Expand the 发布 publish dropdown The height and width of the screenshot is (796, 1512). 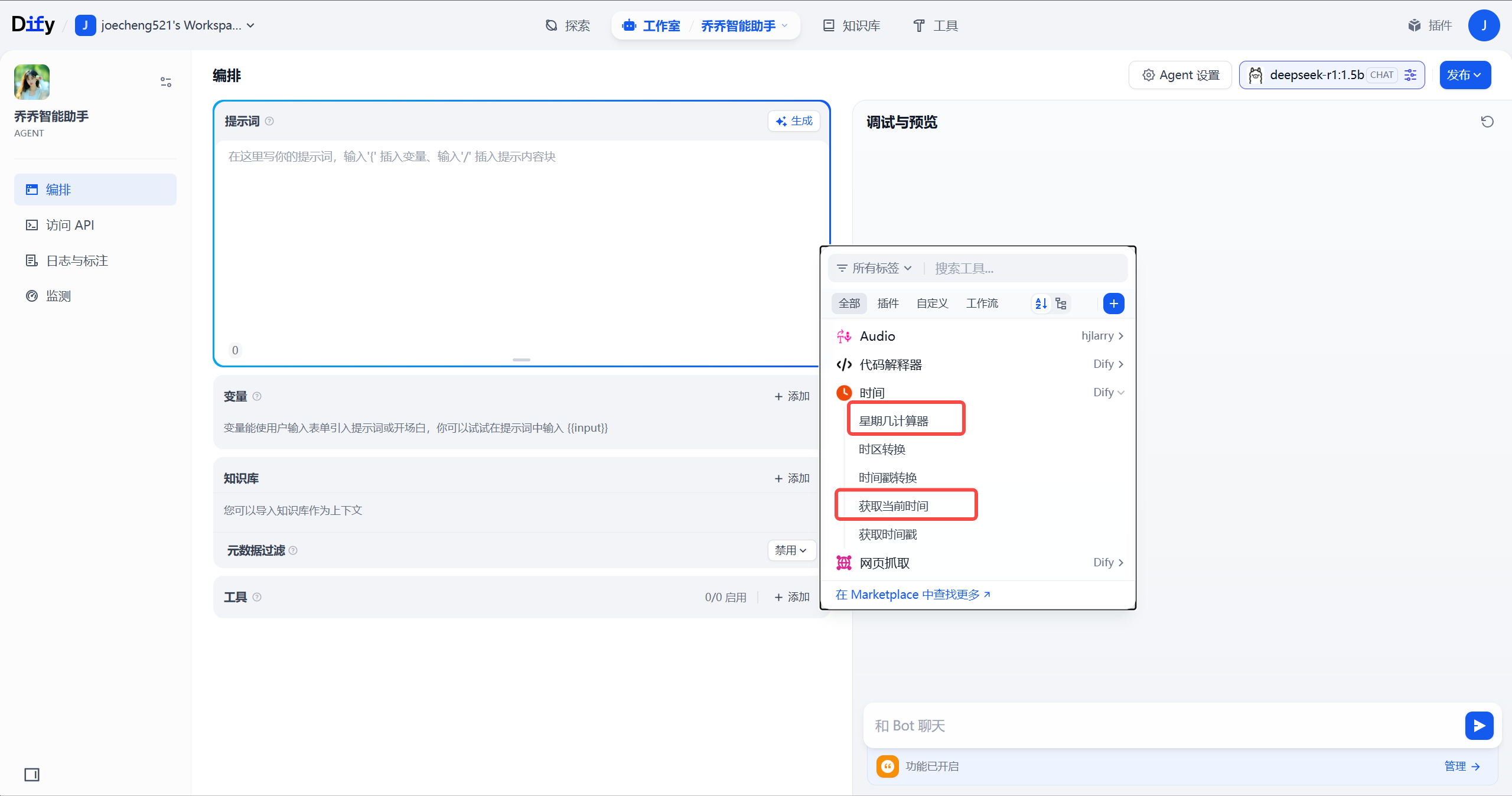(x=1464, y=75)
